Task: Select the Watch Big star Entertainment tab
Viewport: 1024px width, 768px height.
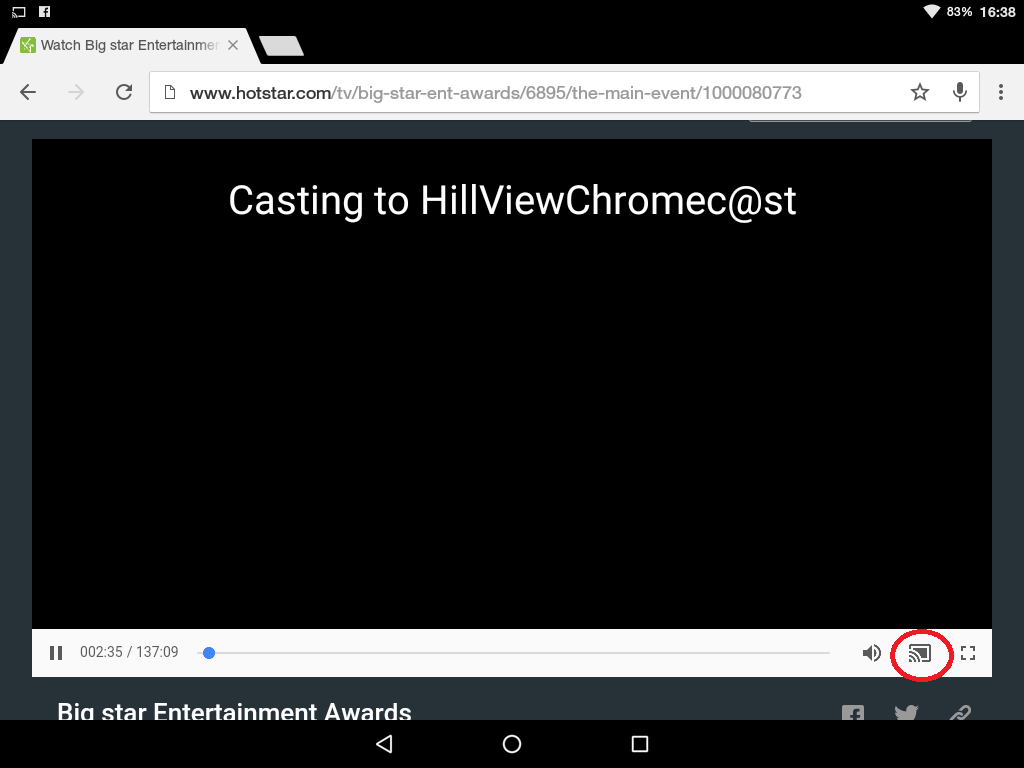Action: click(133, 45)
